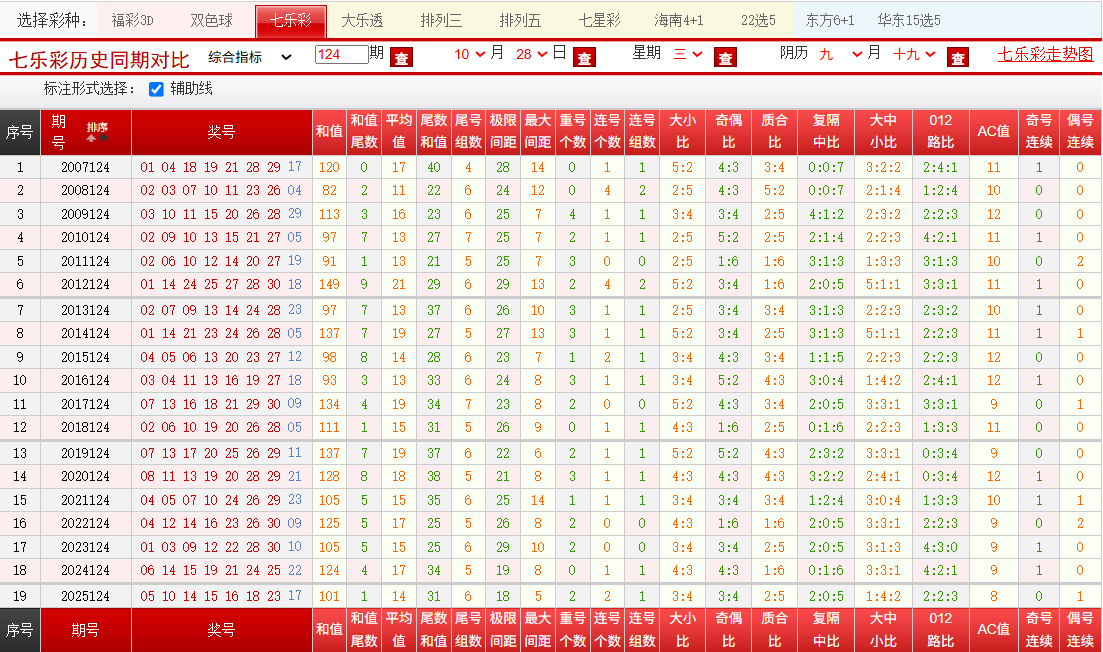Click the 查 button after the 日 dropdown
Screen dimensions: 1103x652
[585, 58]
